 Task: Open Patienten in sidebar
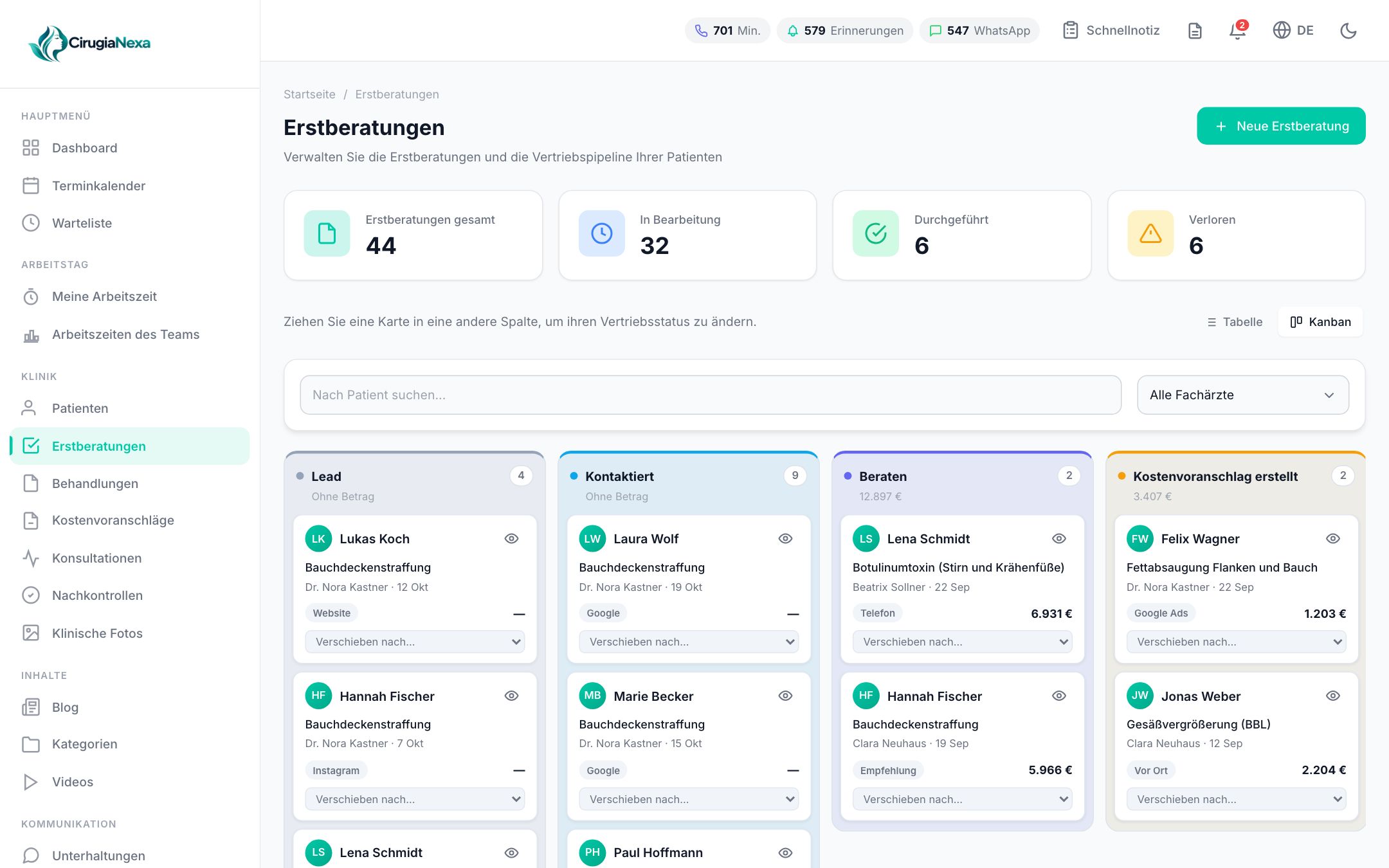click(x=130, y=408)
